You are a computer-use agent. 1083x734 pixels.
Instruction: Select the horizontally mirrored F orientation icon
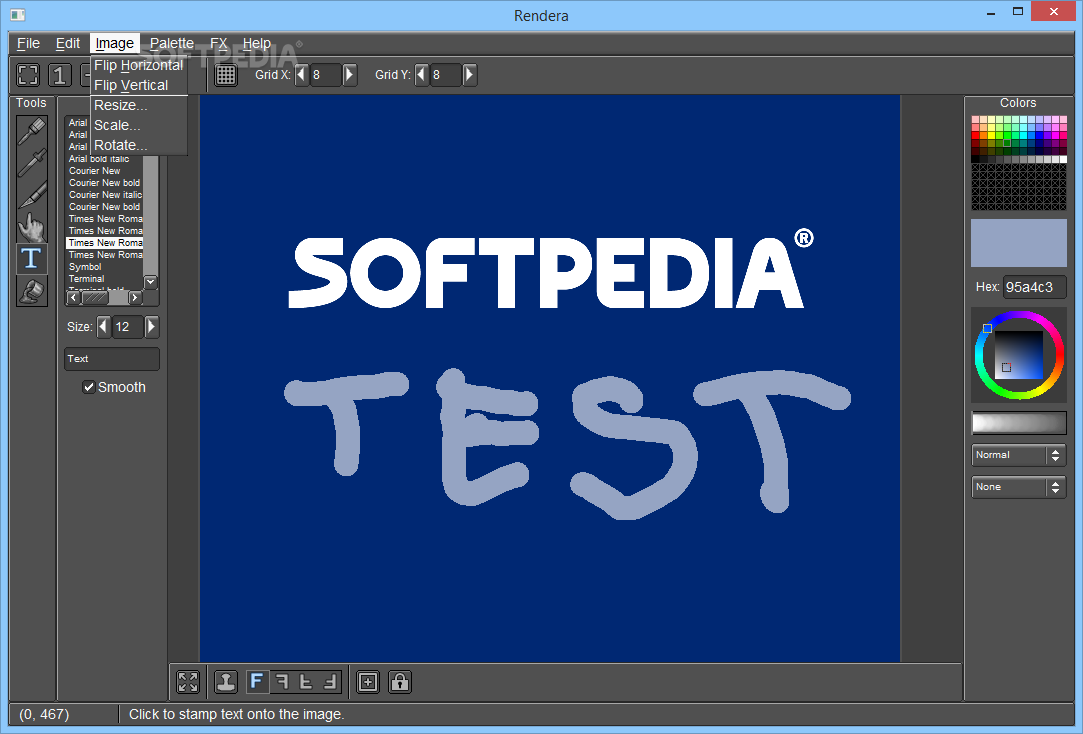[x=282, y=682]
